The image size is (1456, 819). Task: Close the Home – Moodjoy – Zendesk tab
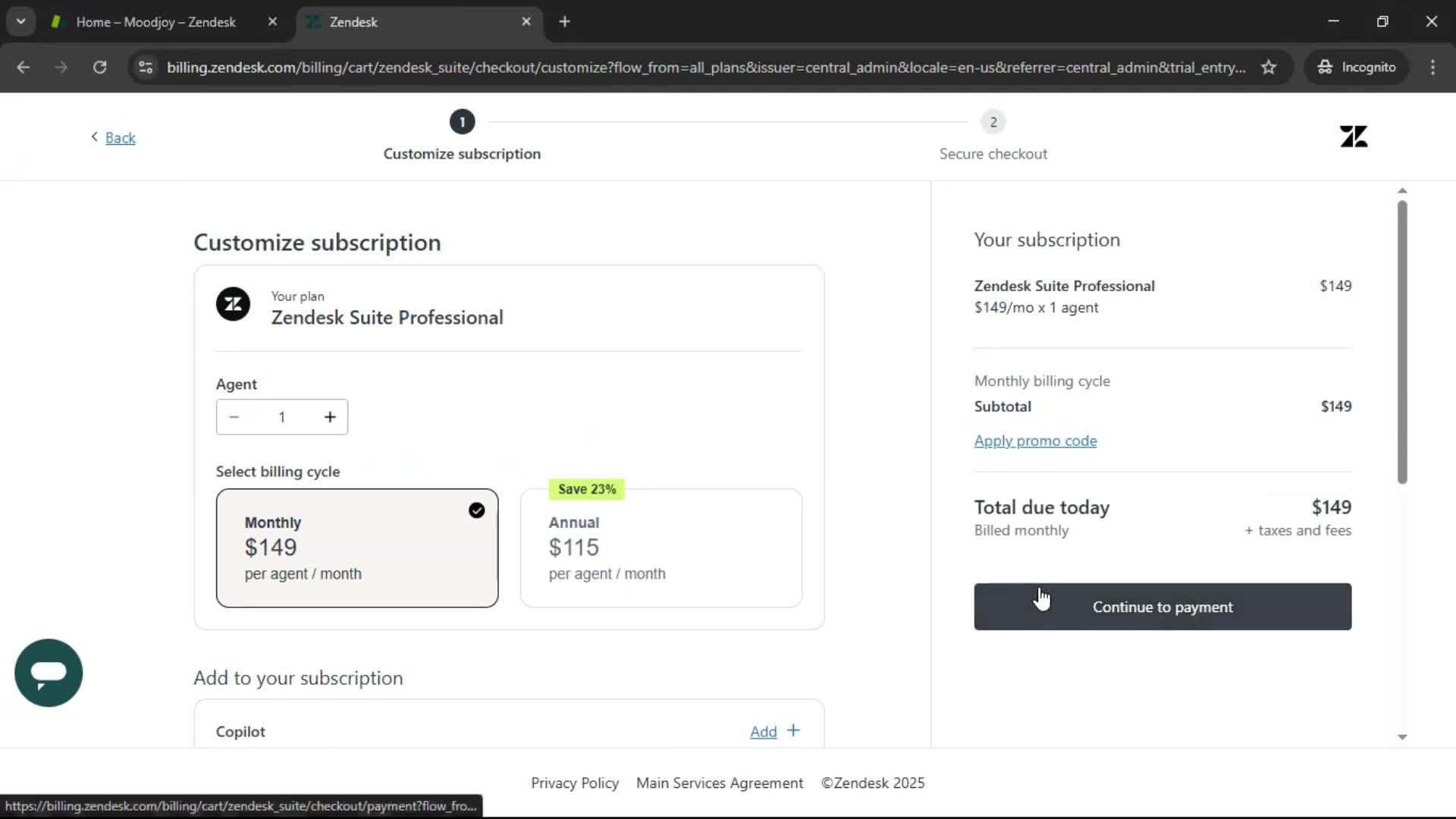click(x=272, y=21)
